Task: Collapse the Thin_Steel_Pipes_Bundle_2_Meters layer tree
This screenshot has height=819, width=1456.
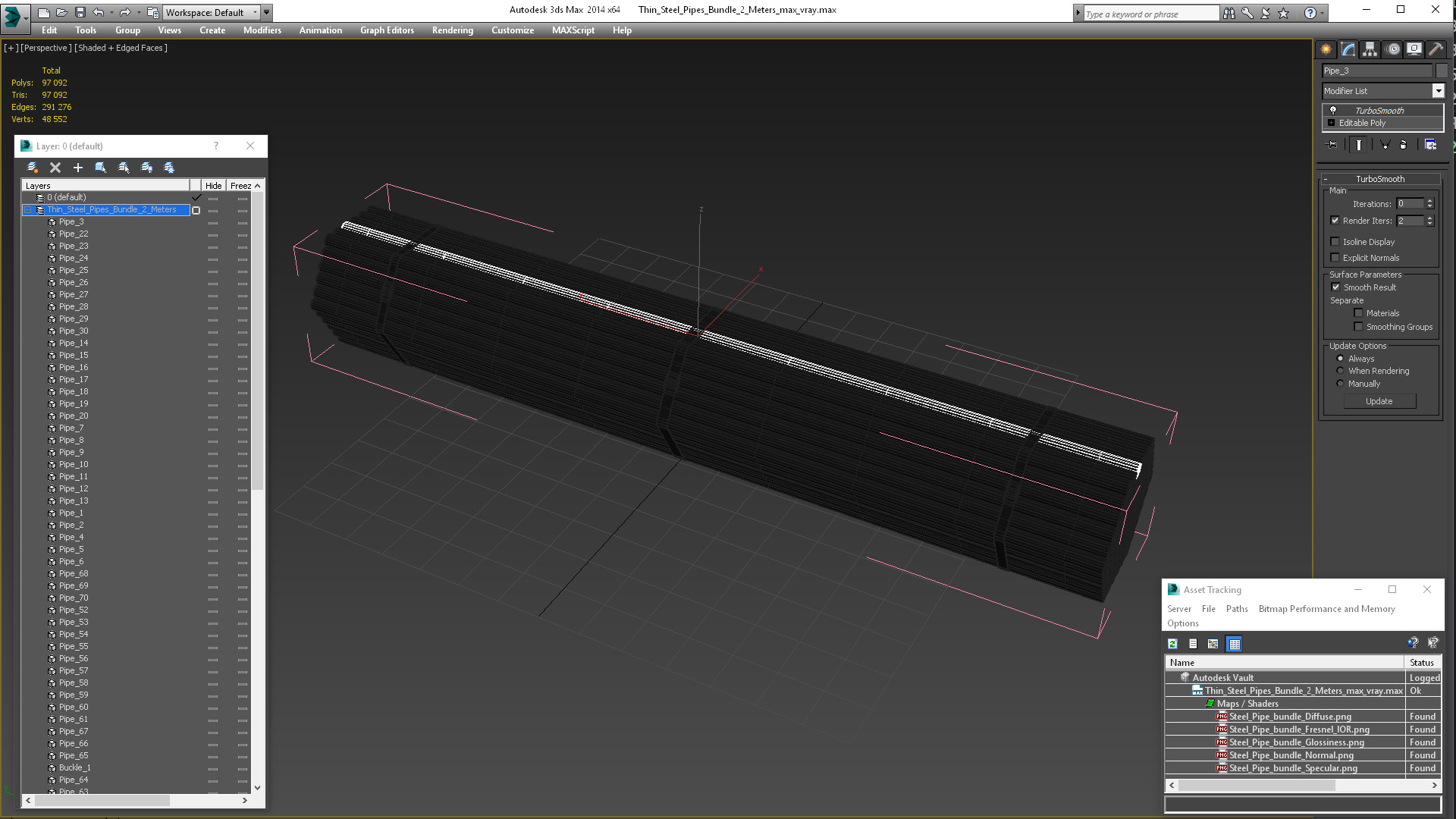Action: pyautogui.click(x=28, y=210)
